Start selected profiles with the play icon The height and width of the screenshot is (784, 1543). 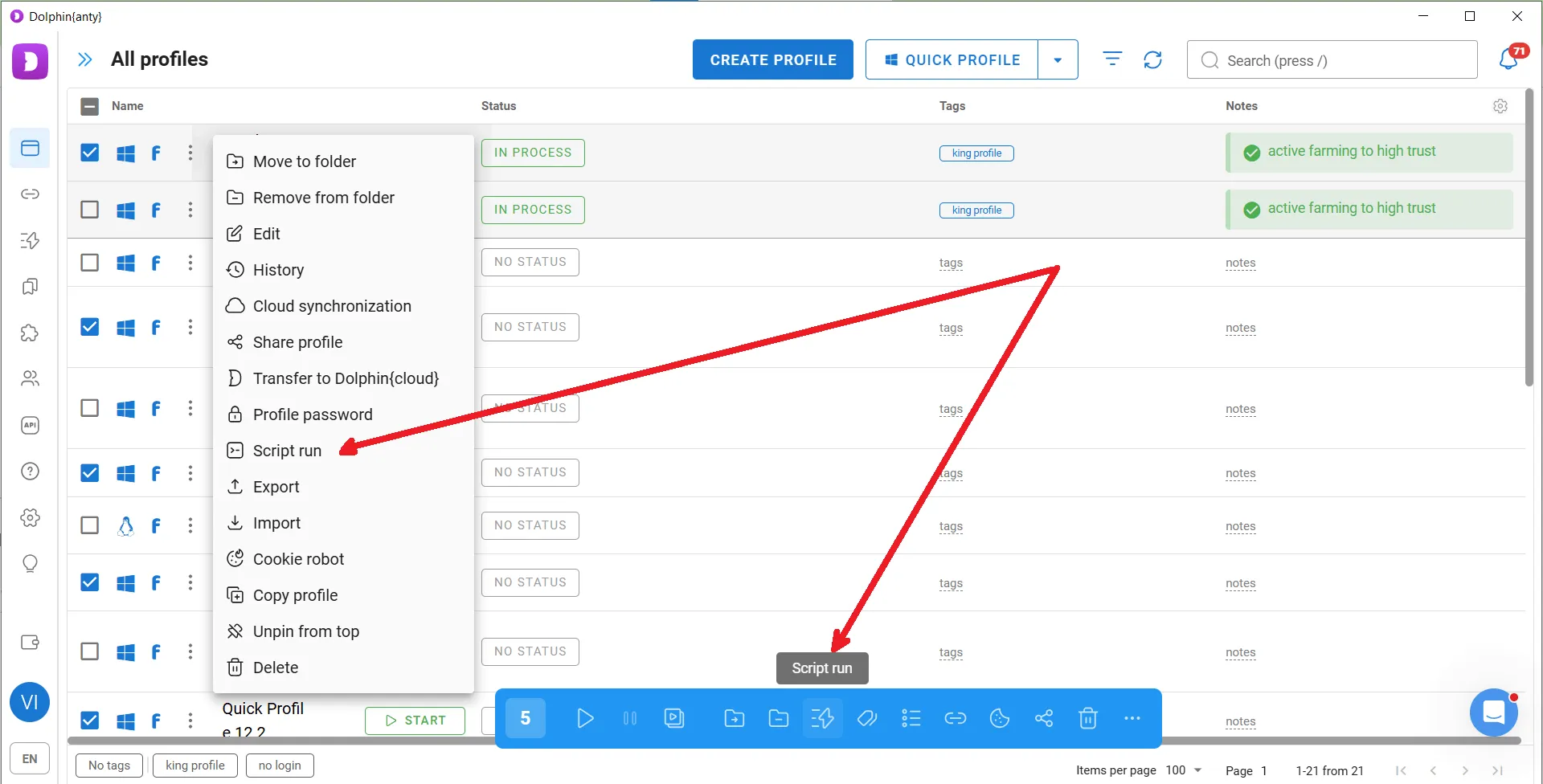click(585, 718)
